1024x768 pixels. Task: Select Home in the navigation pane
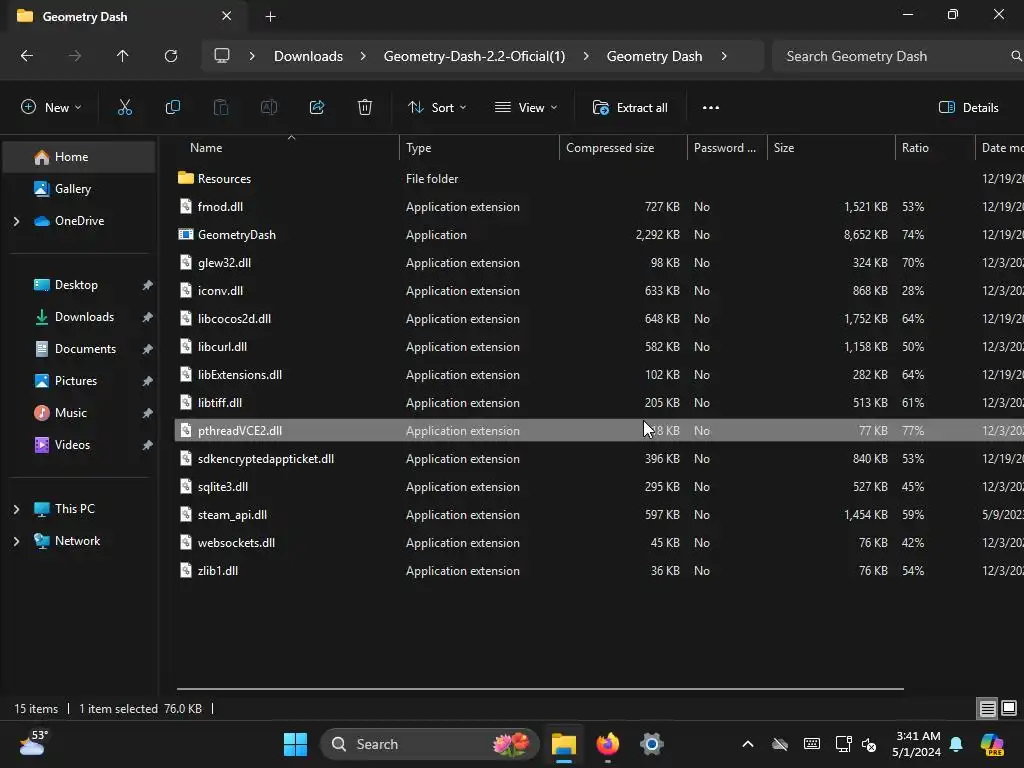pos(79,157)
